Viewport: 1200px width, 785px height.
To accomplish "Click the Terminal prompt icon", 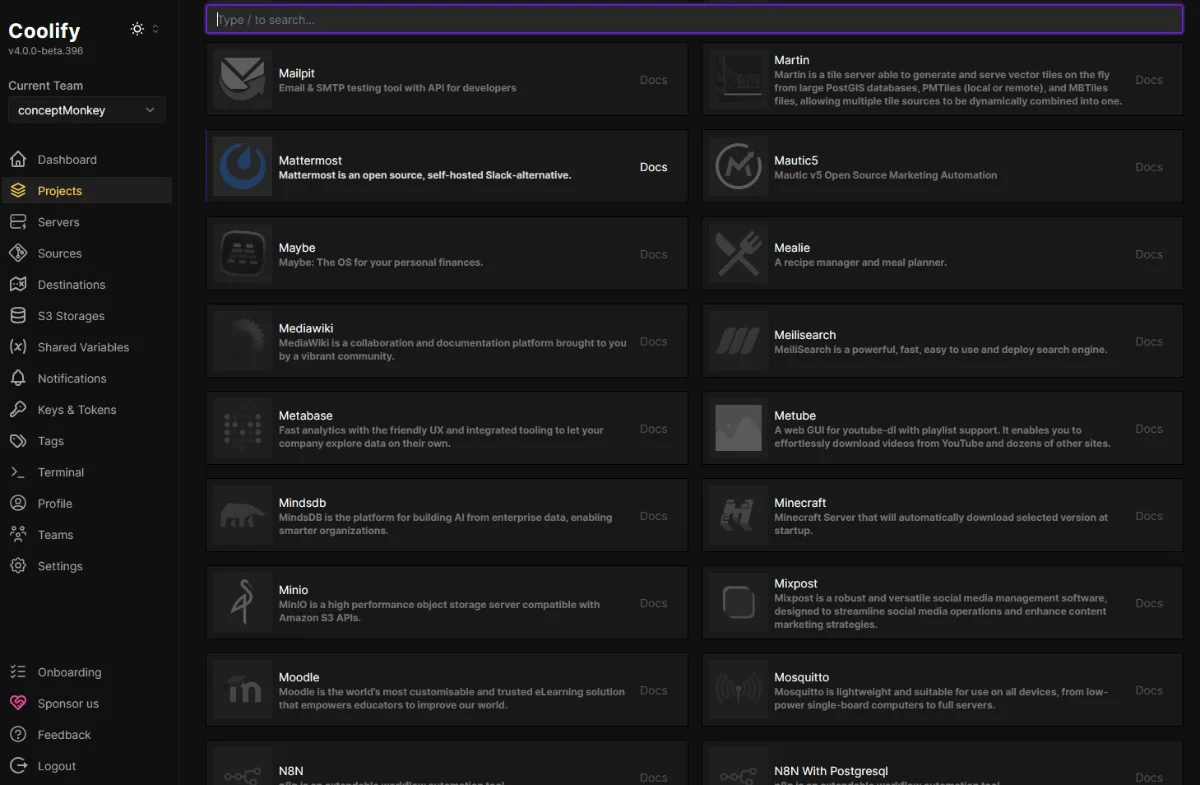I will 18,472.
